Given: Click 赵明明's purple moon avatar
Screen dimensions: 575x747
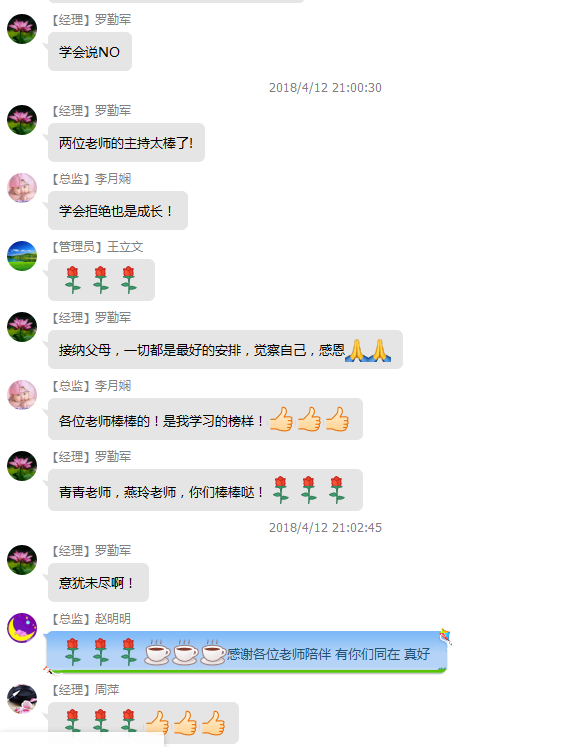Looking at the screenshot, I should tap(22, 628).
